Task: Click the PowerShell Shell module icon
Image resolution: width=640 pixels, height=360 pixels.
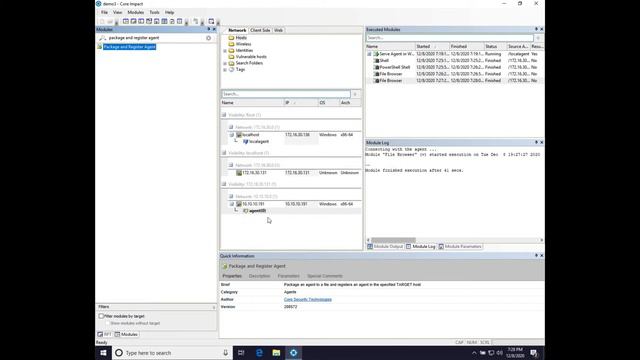Action: click(x=377, y=67)
